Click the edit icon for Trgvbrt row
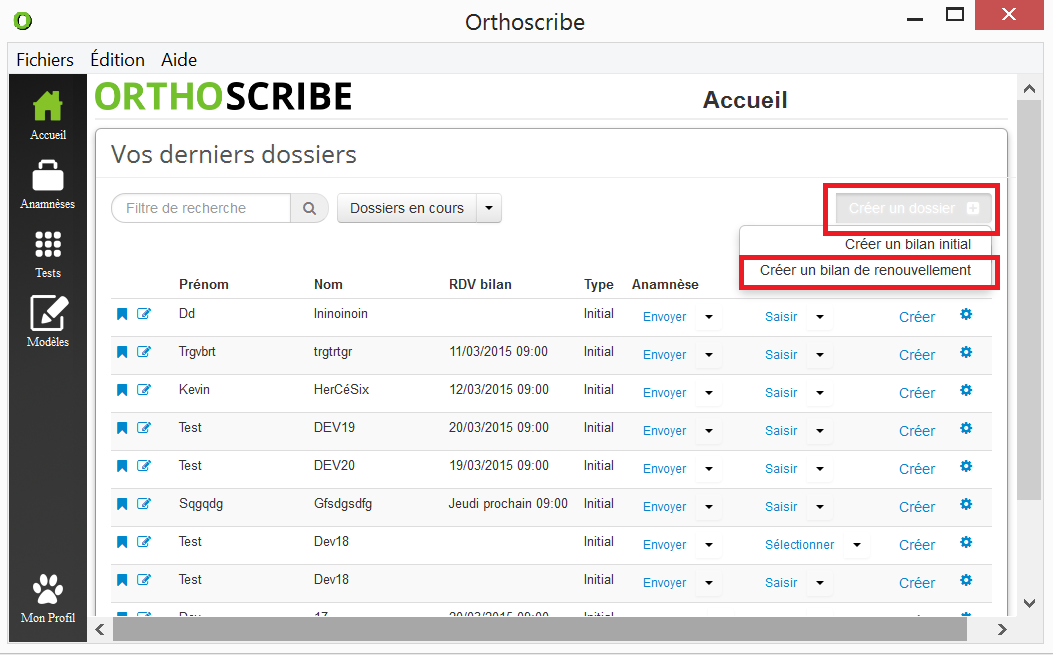1053x655 pixels. pyautogui.click(x=144, y=351)
